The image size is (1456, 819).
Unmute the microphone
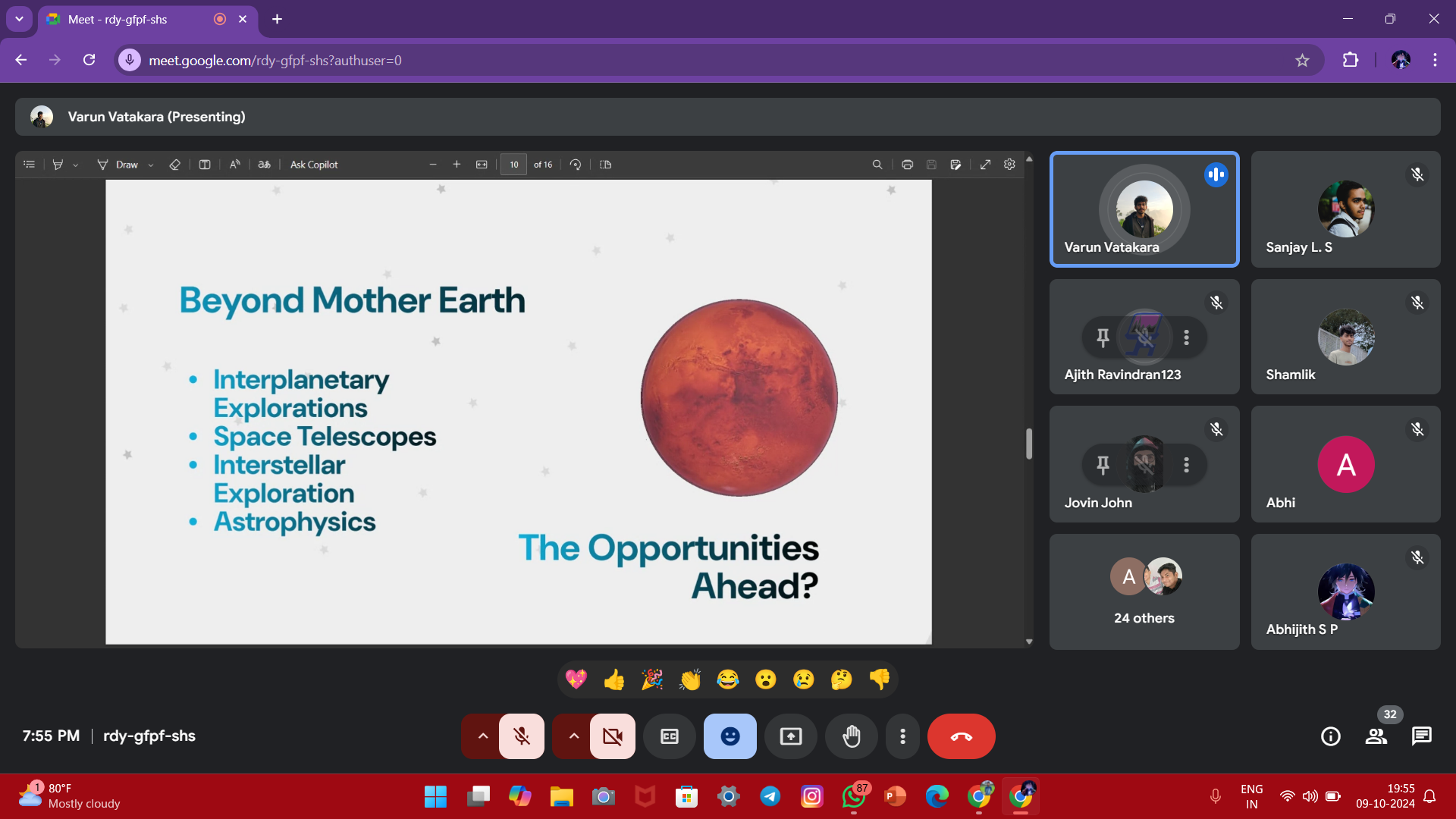click(x=522, y=736)
